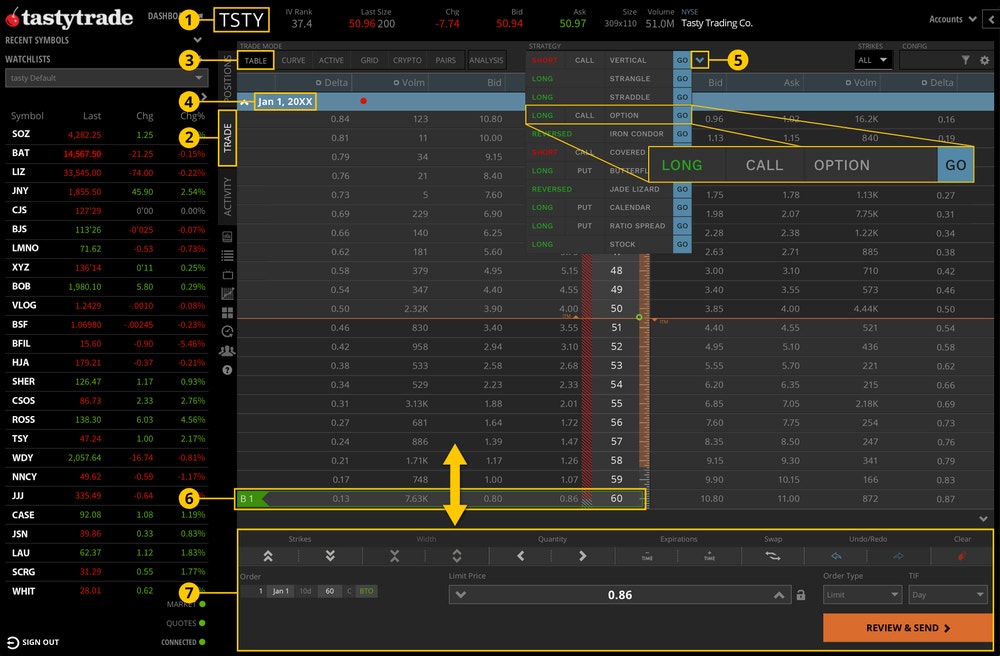Select the list view icon in the sidebar
Screen dimensions: 1000x656
(227, 257)
